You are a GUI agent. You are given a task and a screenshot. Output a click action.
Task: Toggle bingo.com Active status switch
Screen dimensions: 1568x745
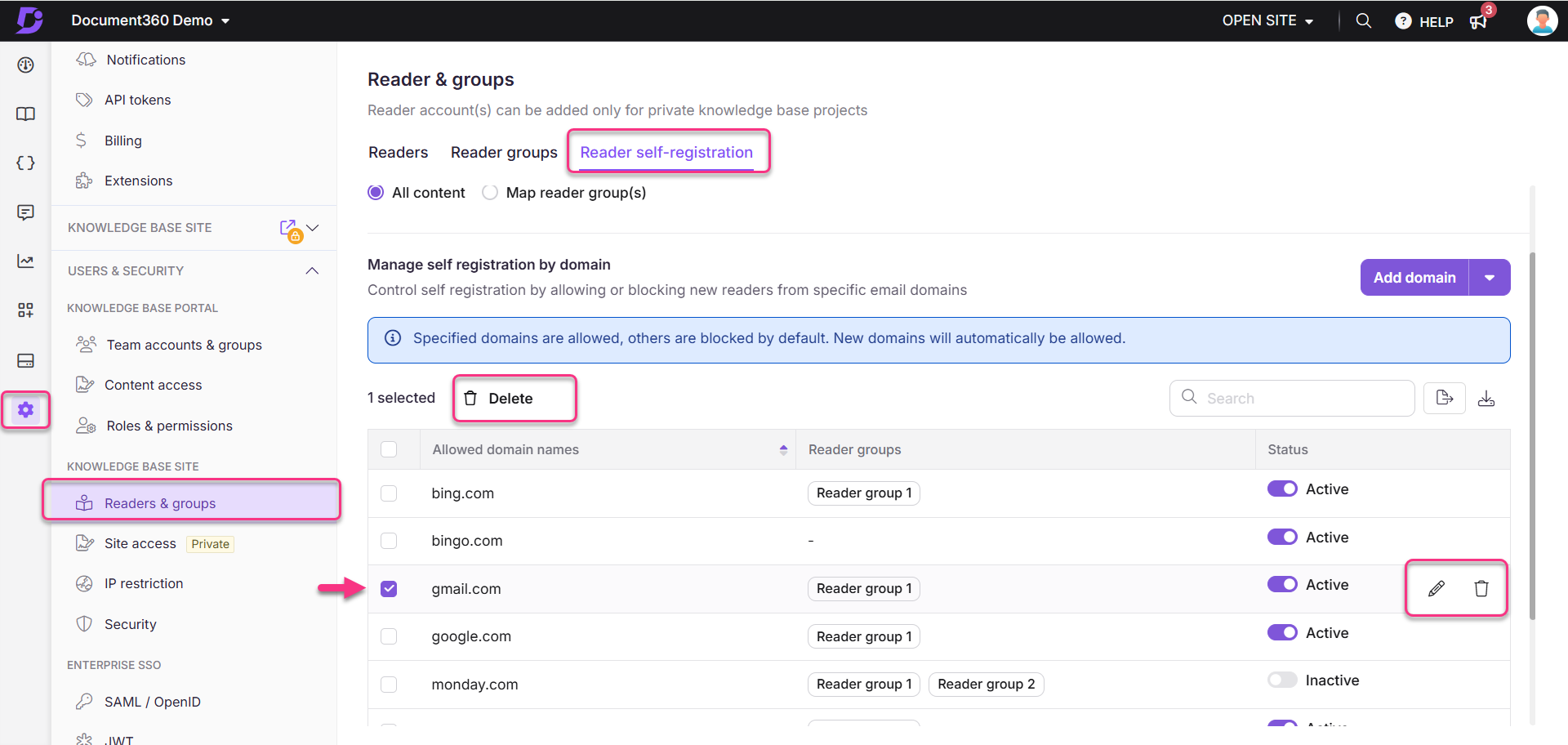(1282, 537)
